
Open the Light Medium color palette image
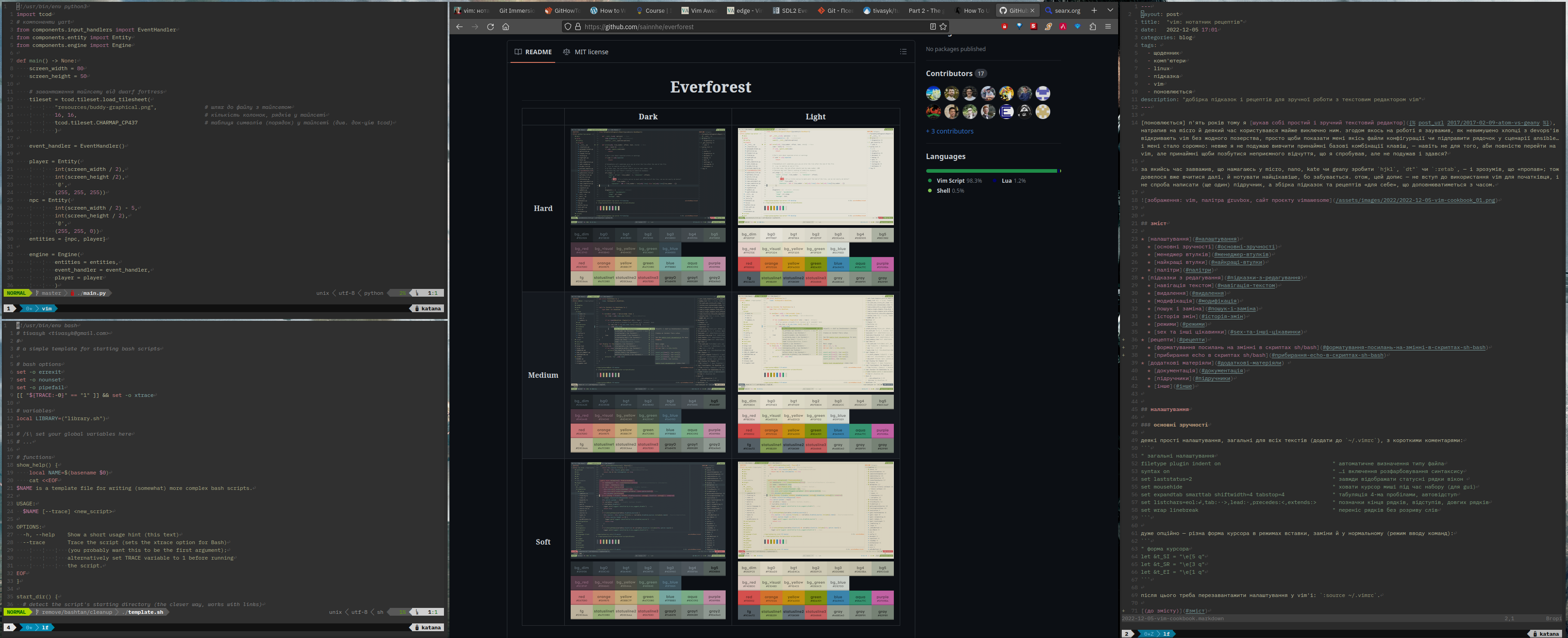click(815, 424)
